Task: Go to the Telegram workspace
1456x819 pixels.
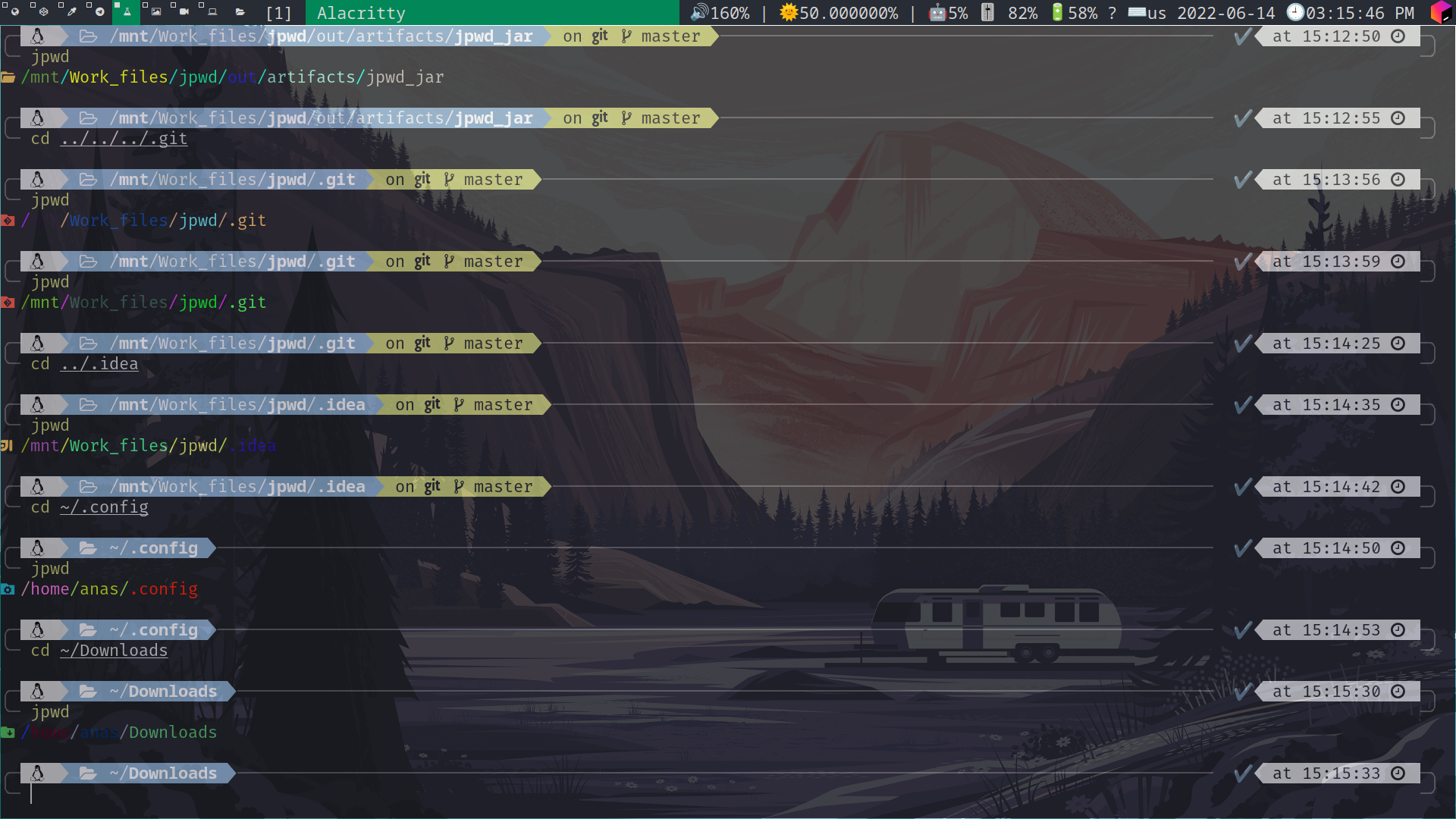Action: click(x=99, y=12)
